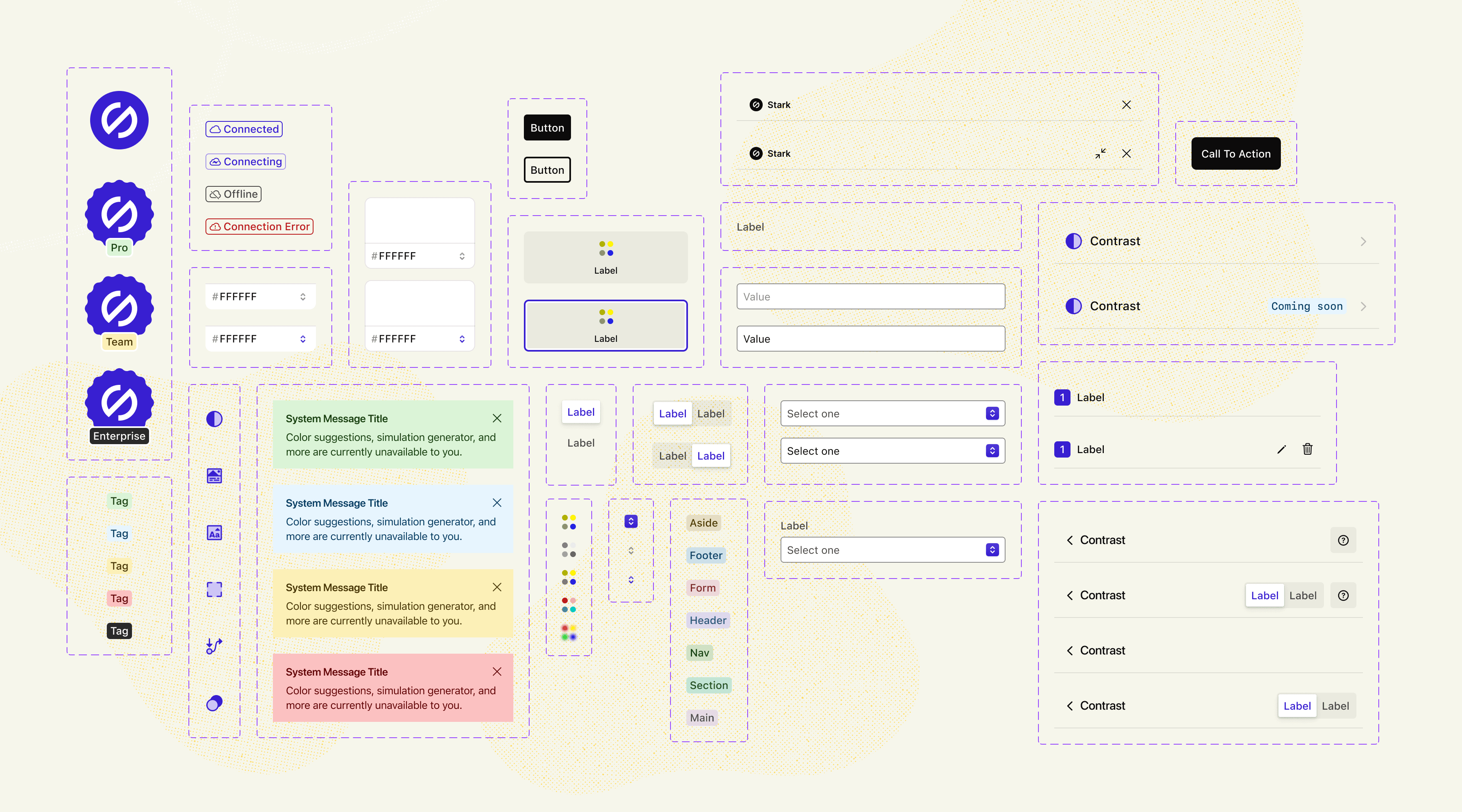Screen dimensions: 1462x812
Task: Open Select one dropdown under the Label heading
Action: (x=892, y=550)
